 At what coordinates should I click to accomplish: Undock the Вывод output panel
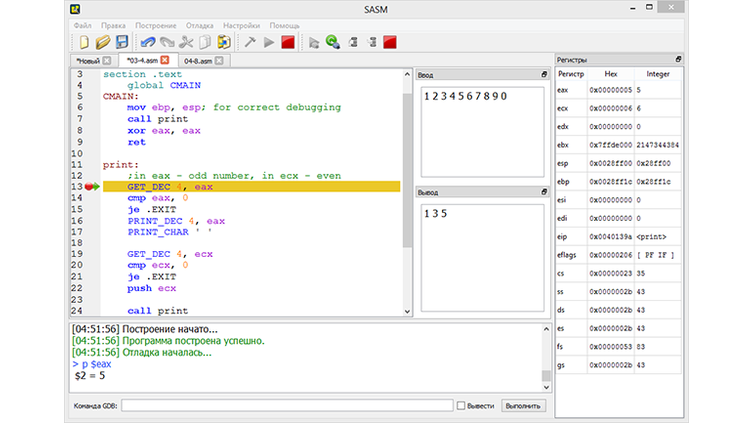[x=544, y=192]
